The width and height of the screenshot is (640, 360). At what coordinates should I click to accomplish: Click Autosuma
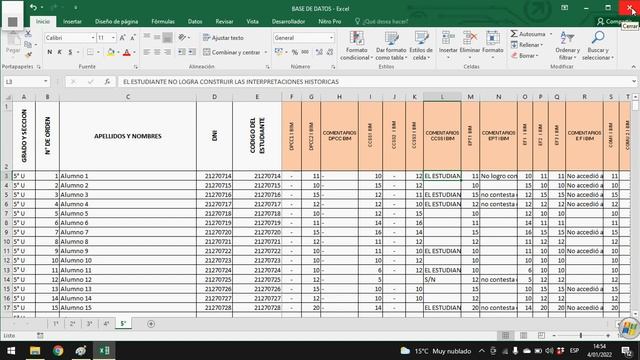tap(529, 34)
